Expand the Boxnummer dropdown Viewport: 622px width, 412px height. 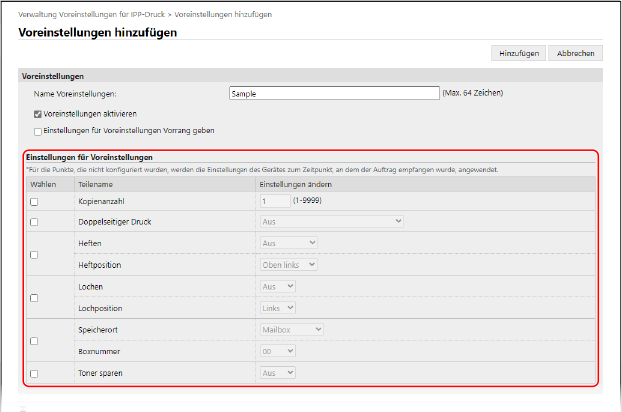coord(278,351)
